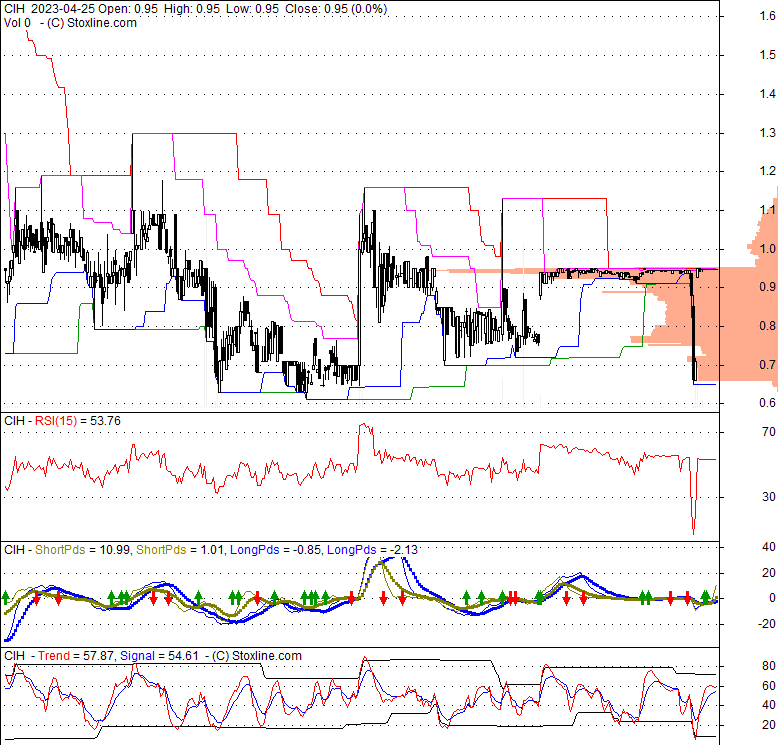The height and width of the screenshot is (745, 780).
Task: Click the 'Vol 0' volume label
Action: tap(17, 23)
